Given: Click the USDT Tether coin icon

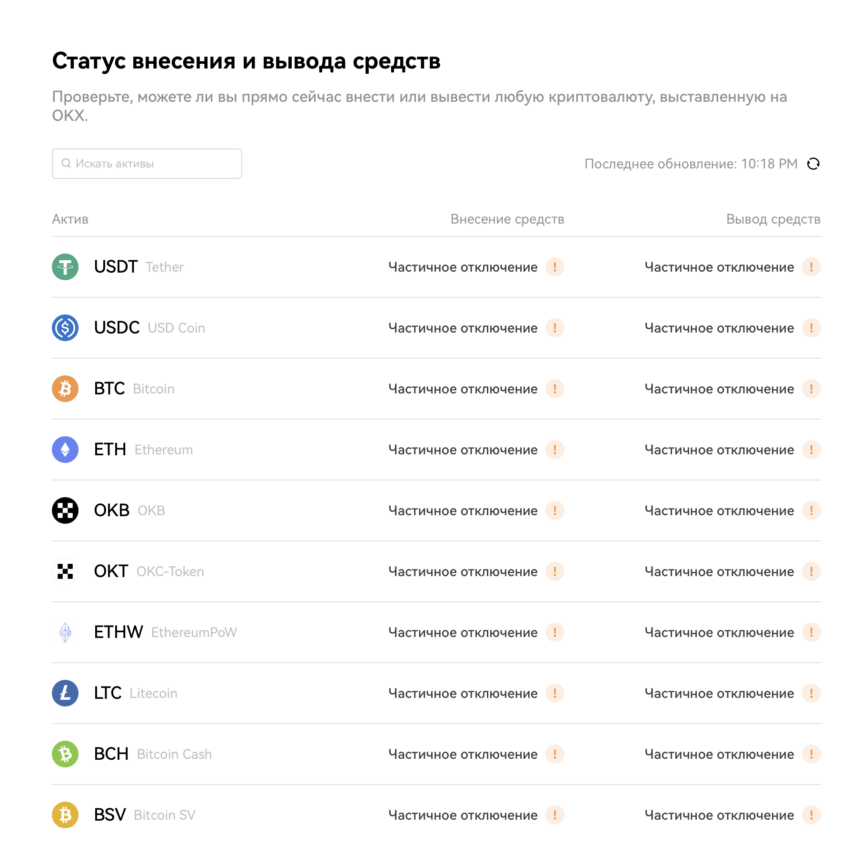Looking at the screenshot, I should (x=65, y=267).
